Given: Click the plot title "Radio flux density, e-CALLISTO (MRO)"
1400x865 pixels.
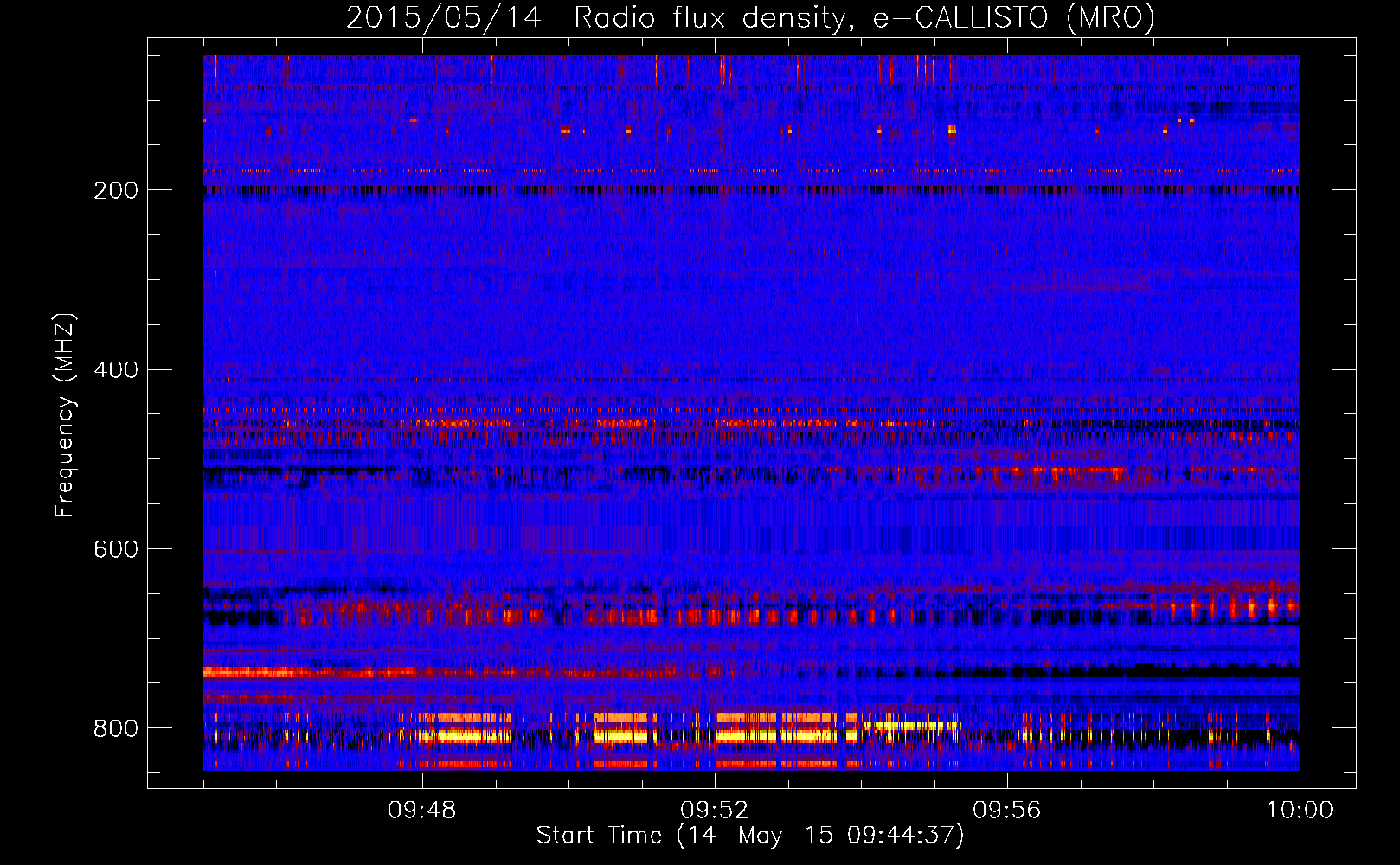Looking at the screenshot, I should [x=864, y=18].
